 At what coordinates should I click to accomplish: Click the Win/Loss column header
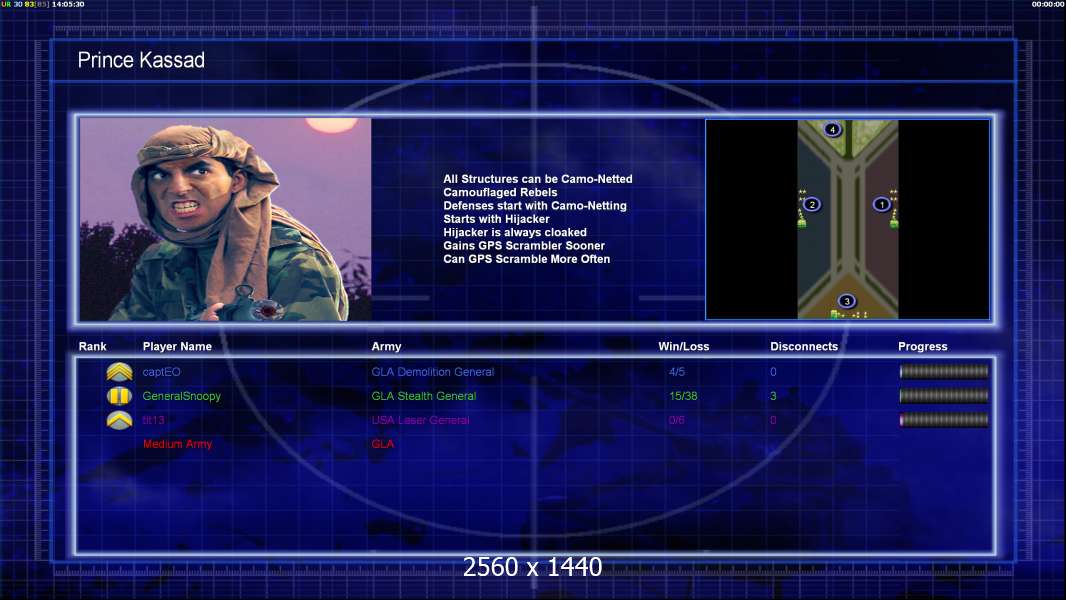[683, 346]
